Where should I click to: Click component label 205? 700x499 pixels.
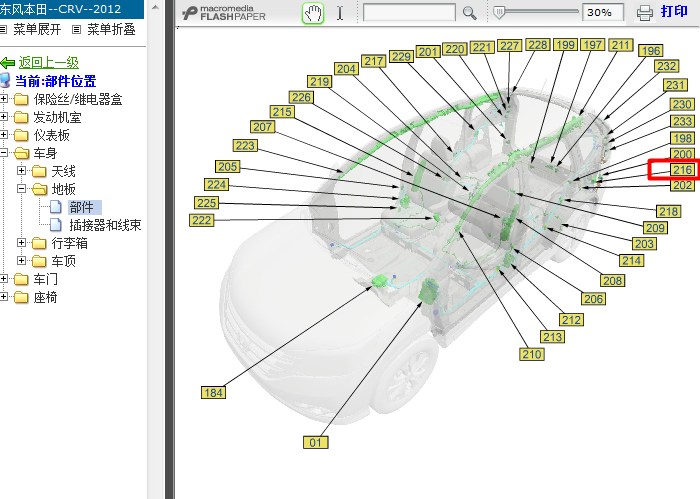tap(228, 166)
